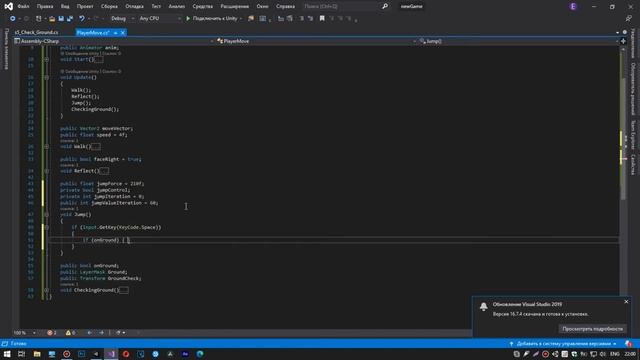The width and height of the screenshot is (640, 360).
Task: Go to next issue arrow in editor footer
Action: (102, 333)
